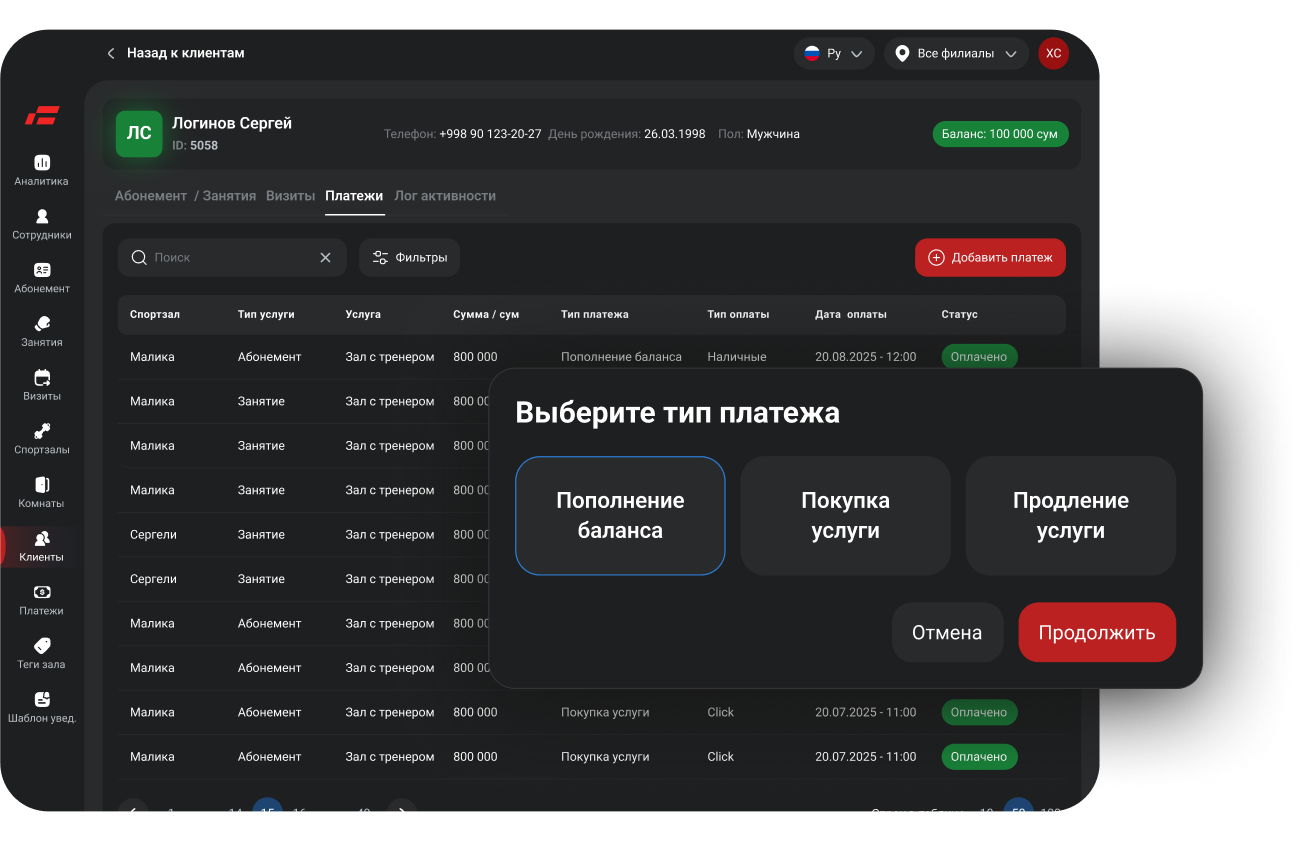This screenshot has width=1304, height=842.
Task: Open Теги зала tag icon
Action: [x=41, y=646]
